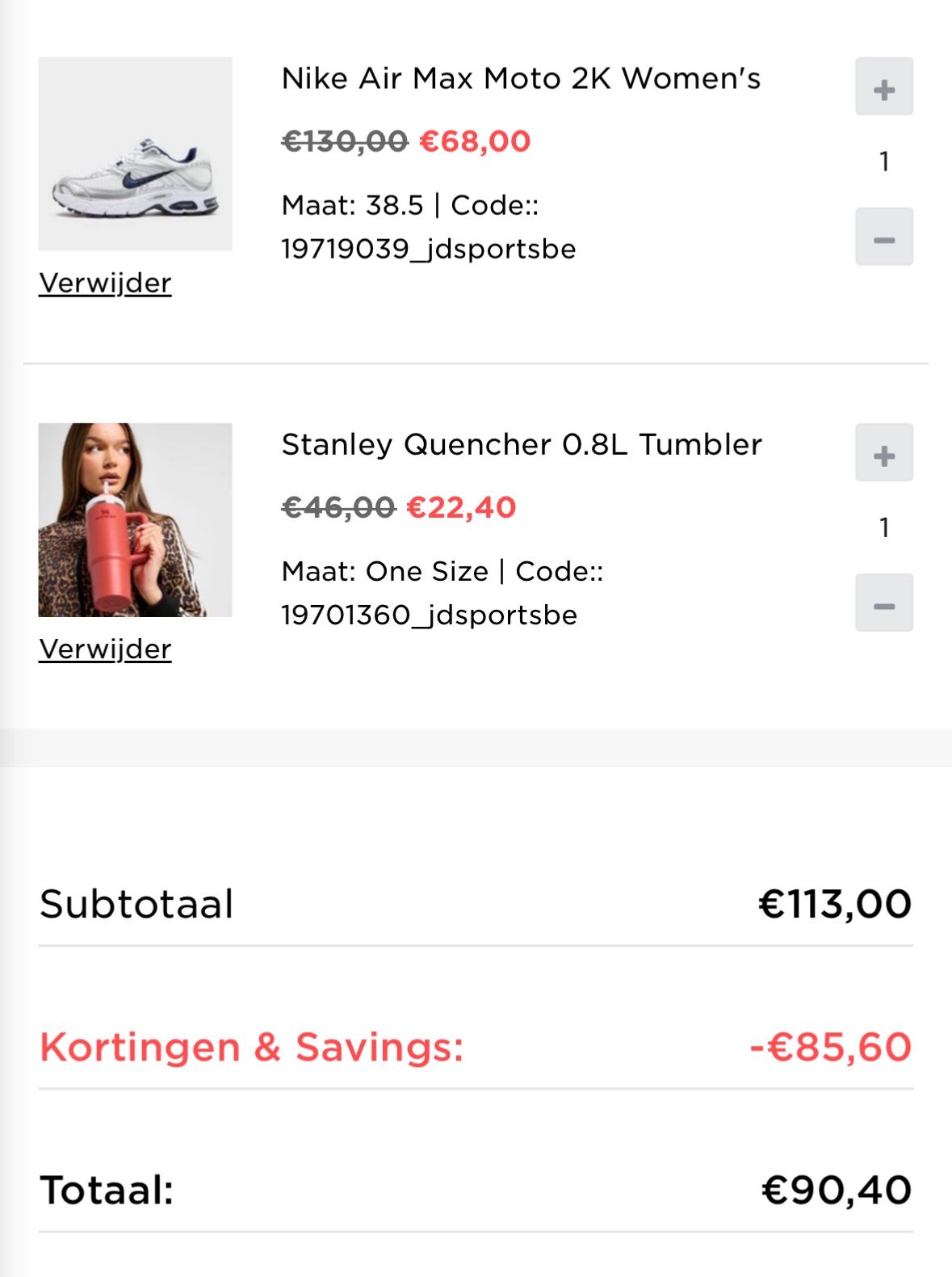Open the Nike Air Max Moto 2K product title
The image size is (952, 1277).
[x=521, y=78]
